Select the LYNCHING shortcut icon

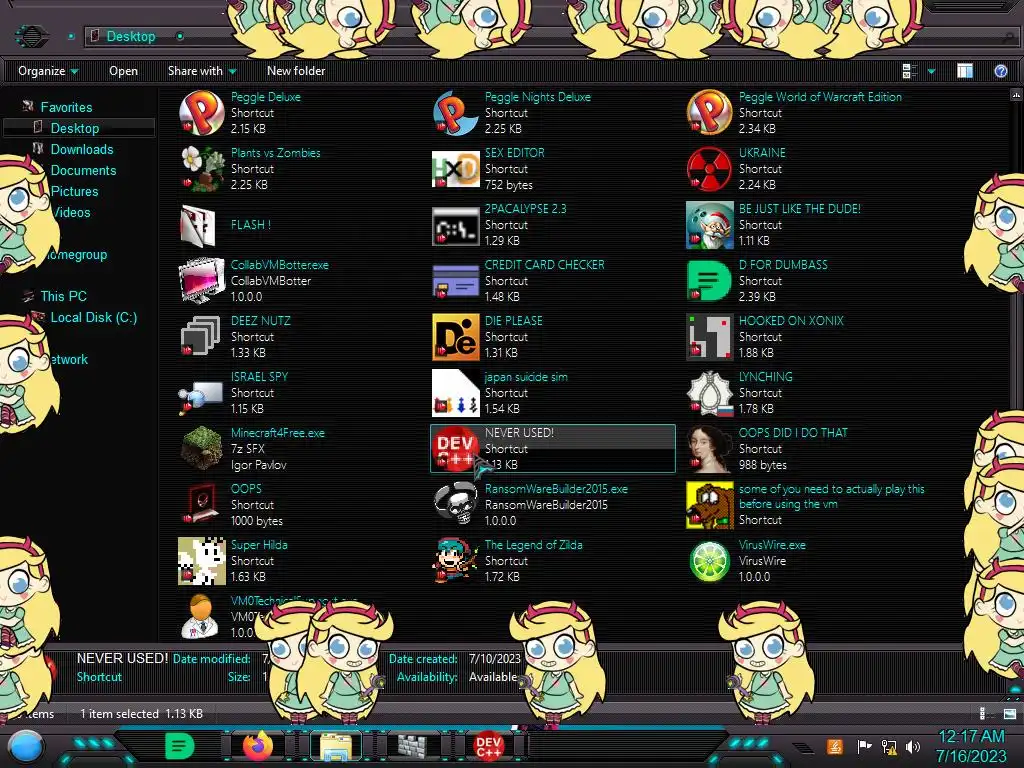coord(709,393)
